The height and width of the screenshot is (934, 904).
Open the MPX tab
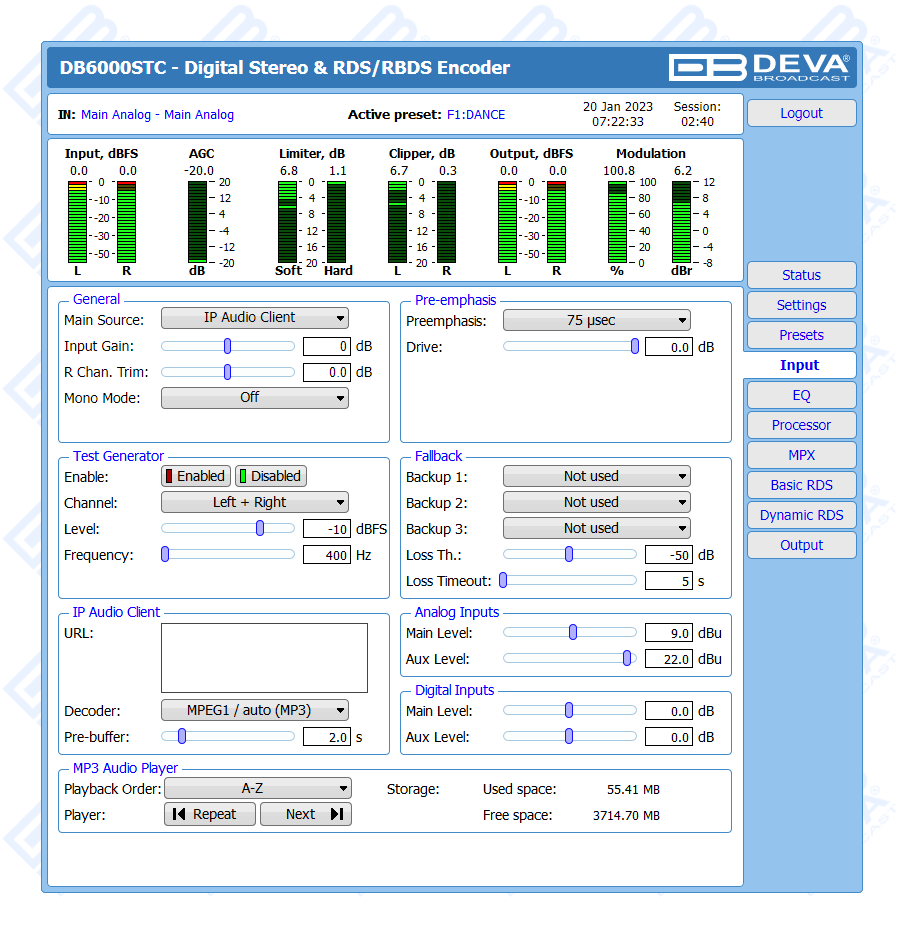(x=801, y=455)
